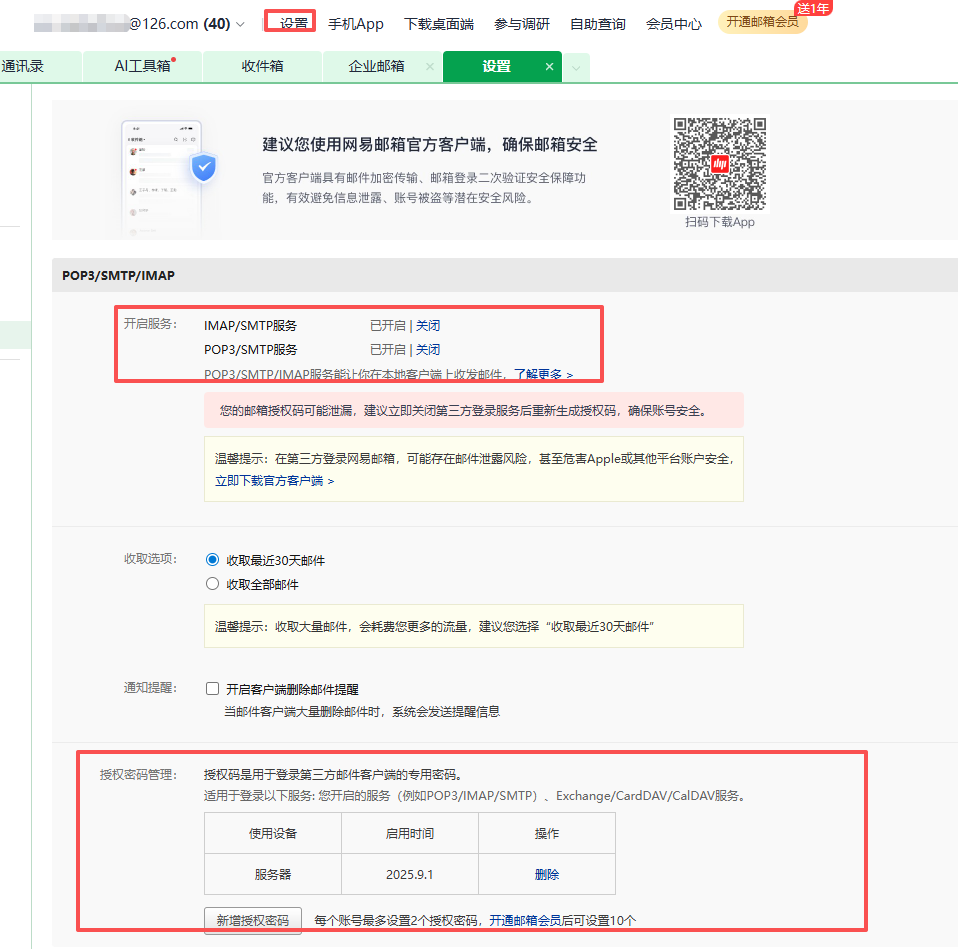Screen dimensions: 958x949
Task: Close the 企业邮箱 tab
Action: tap(430, 67)
